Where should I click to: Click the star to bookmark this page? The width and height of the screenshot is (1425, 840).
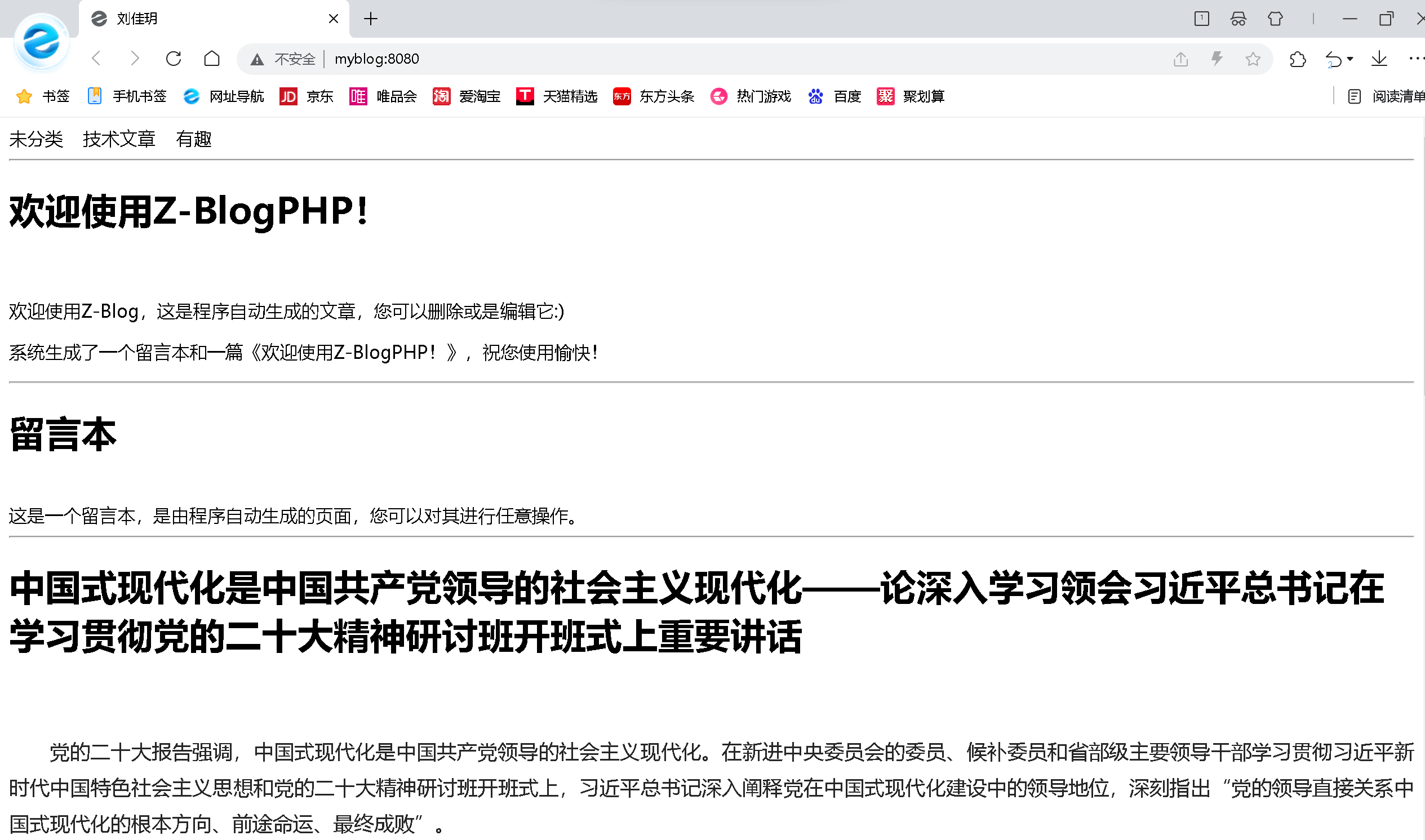point(1253,59)
